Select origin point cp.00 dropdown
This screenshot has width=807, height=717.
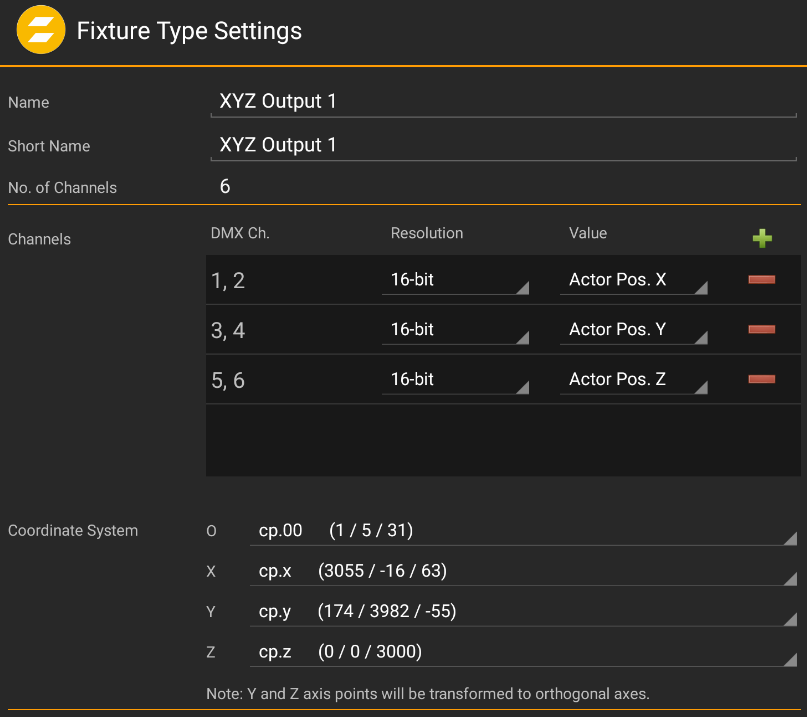click(523, 531)
